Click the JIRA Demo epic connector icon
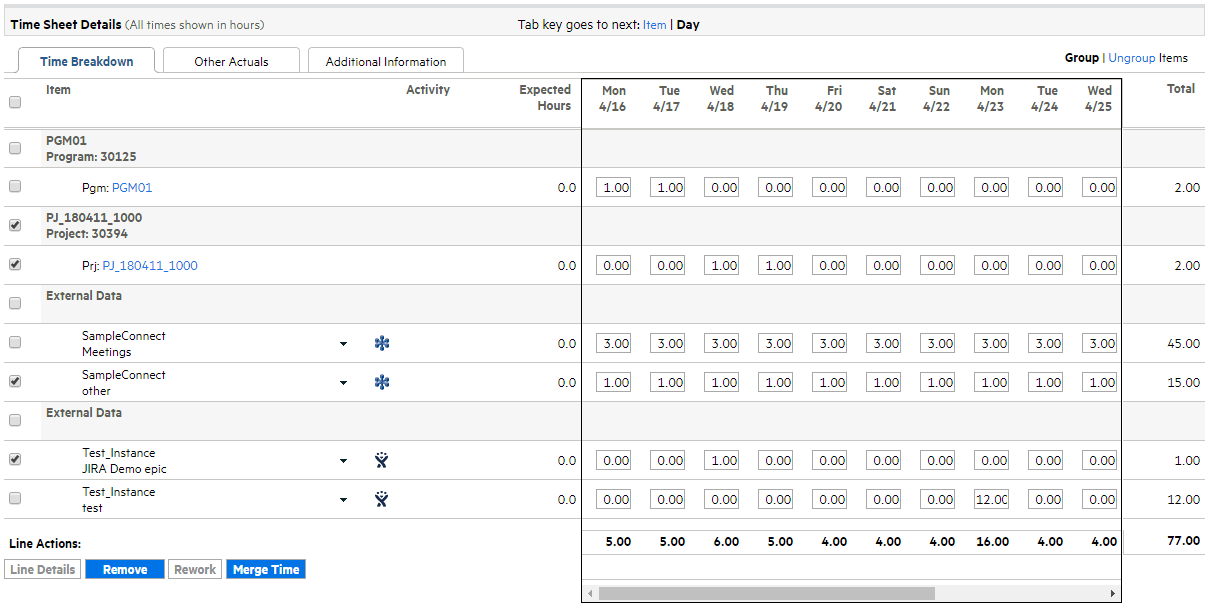1208x604 pixels. [381, 461]
